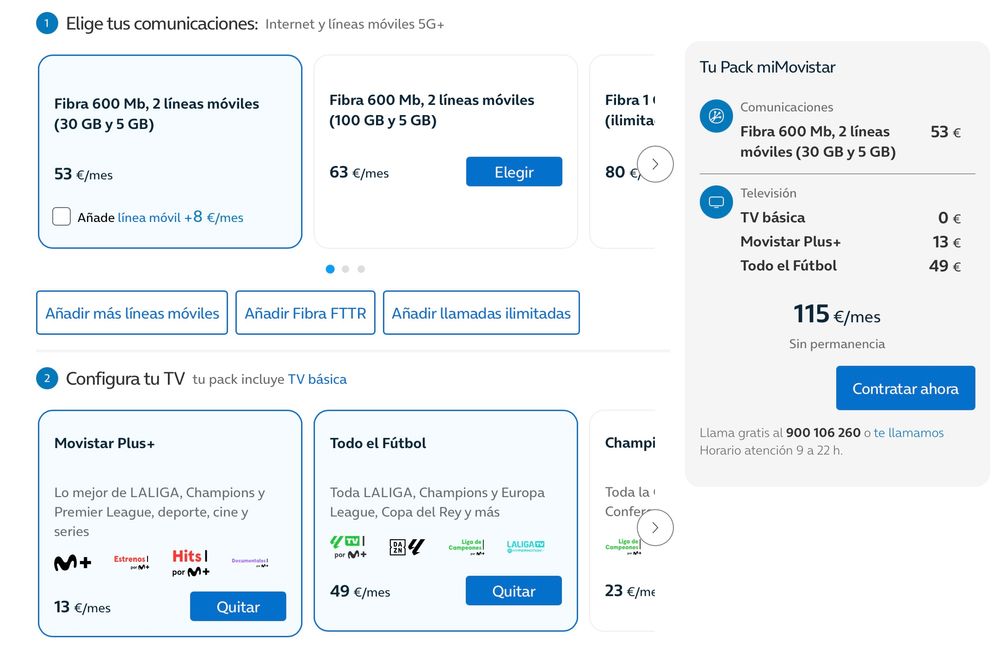The image size is (999, 652).
Task: Select the 'Fibra 600 Mb (100 GB y 5 GB)' card title
Action: (432, 110)
